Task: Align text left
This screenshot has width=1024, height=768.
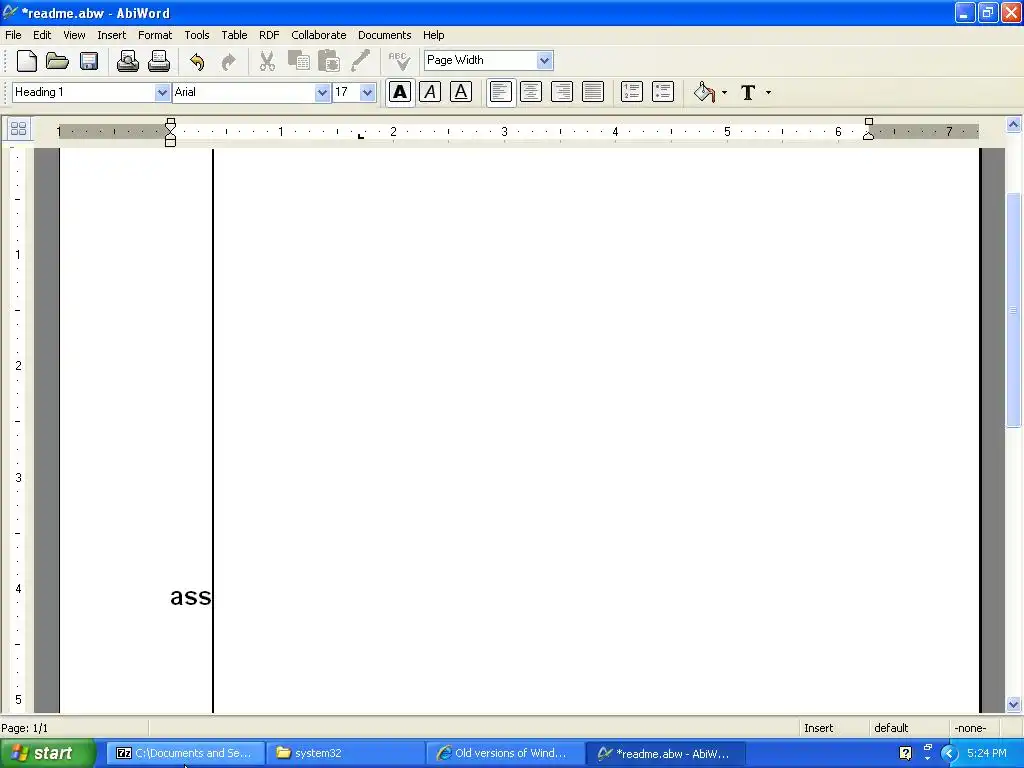Action: tap(500, 92)
